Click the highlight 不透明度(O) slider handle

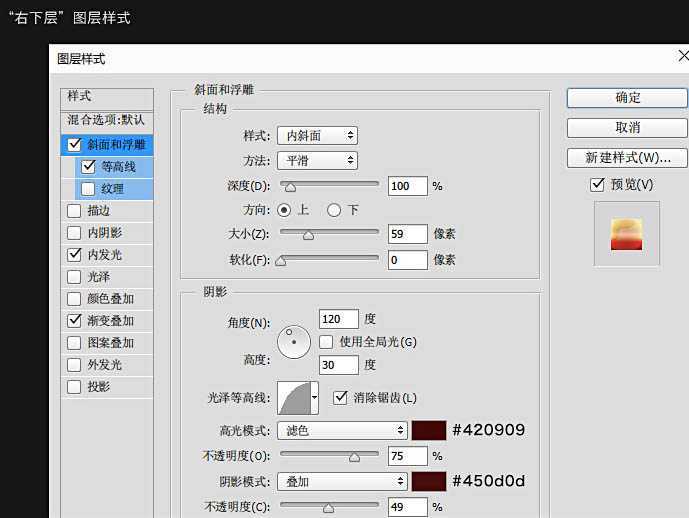pos(354,457)
